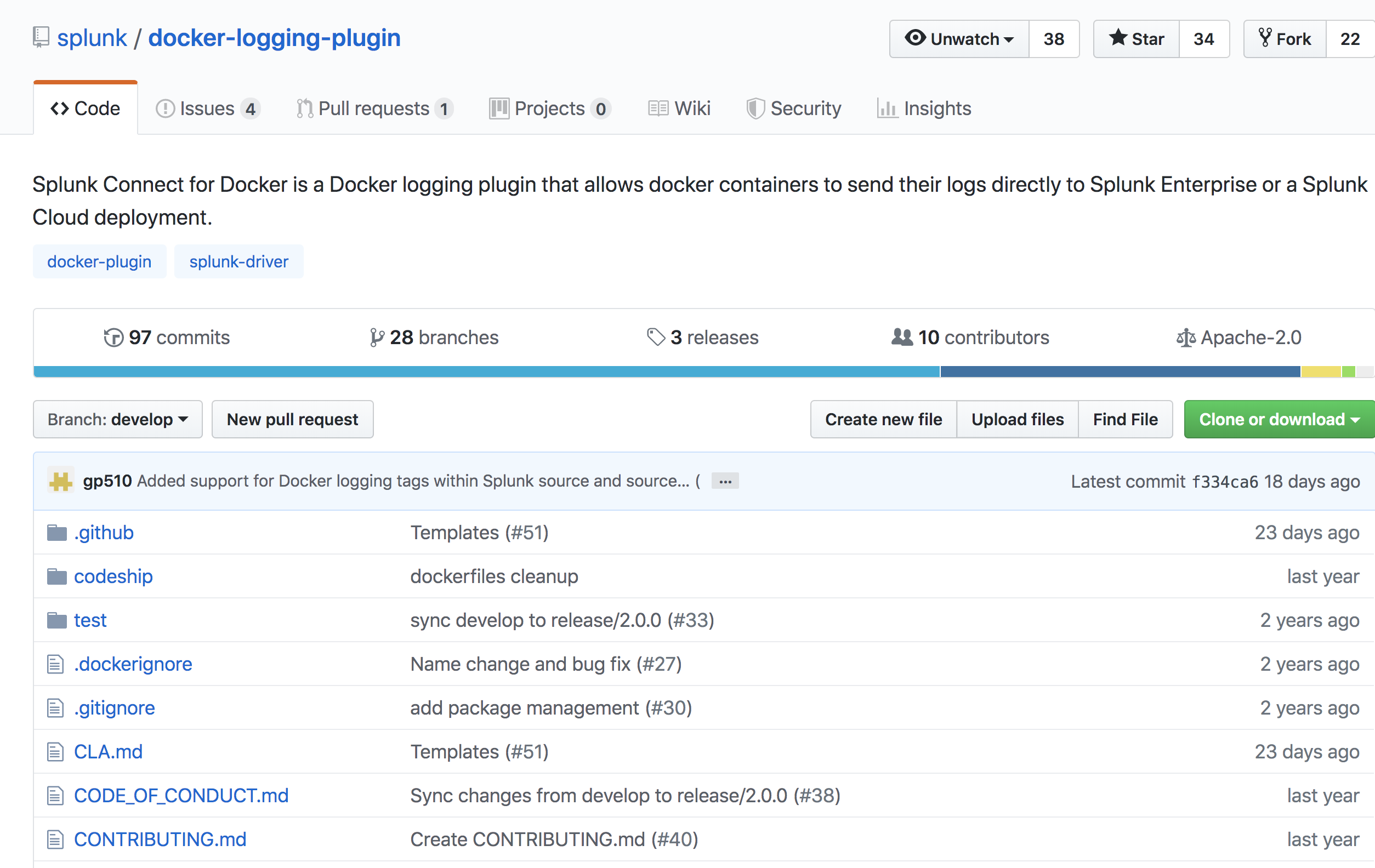Viewport: 1375px width, 868px height.
Task: Open the latest commit hash f334ca6
Action: click(x=1225, y=482)
